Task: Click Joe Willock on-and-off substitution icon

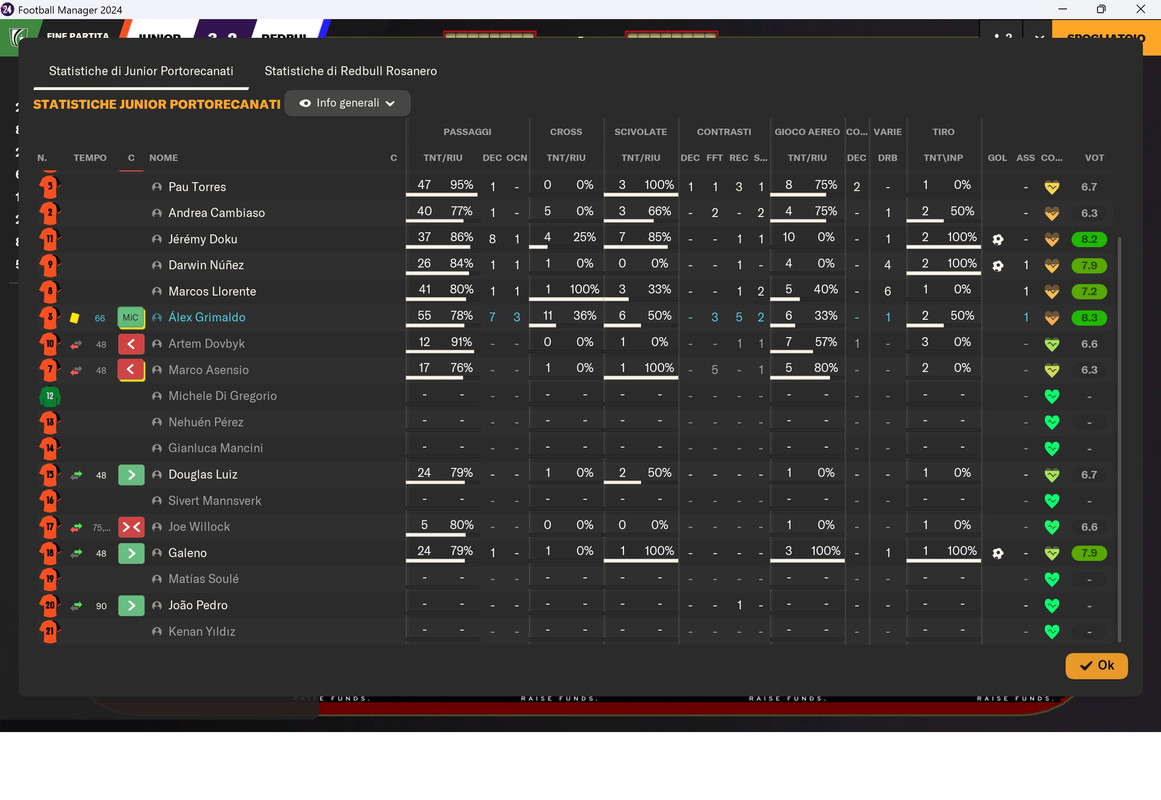Action: coord(131,527)
